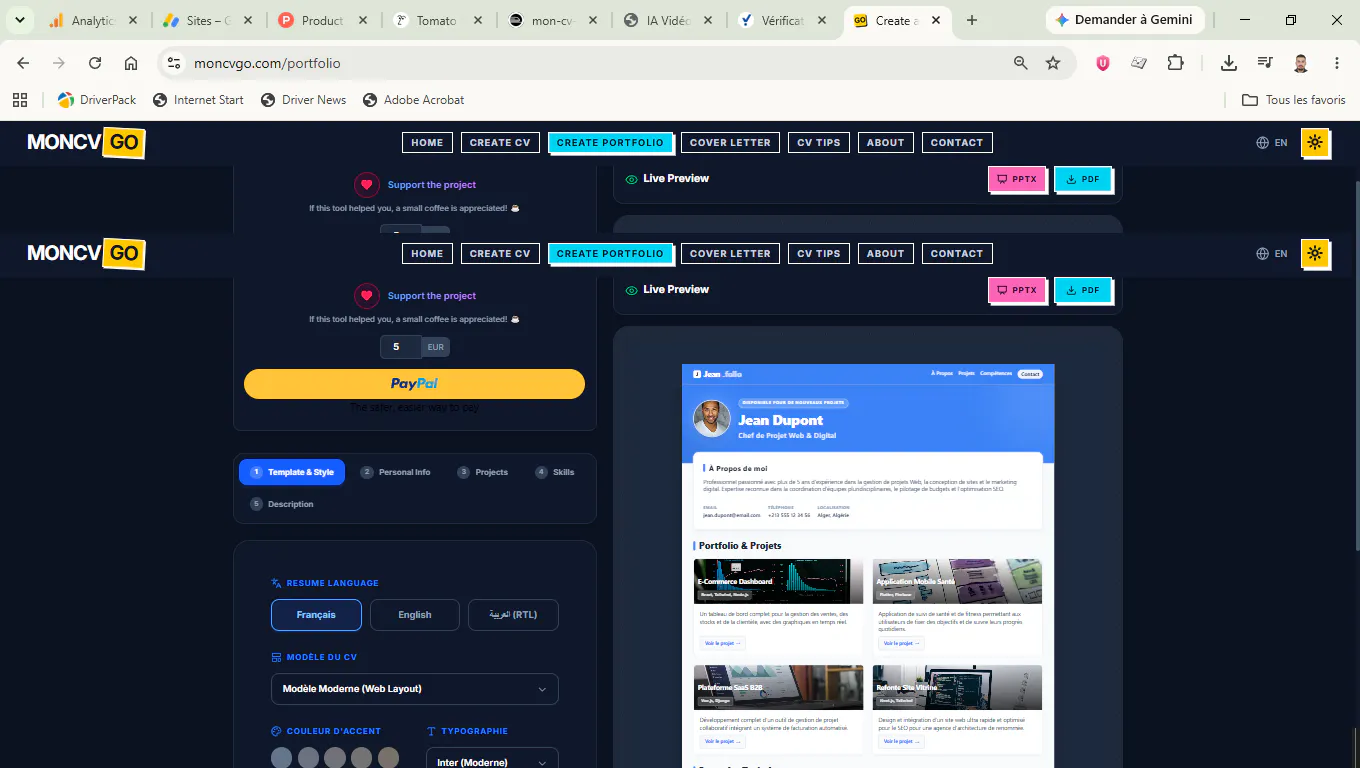The width and height of the screenshot is (1360, 768).
Task: Open COVER LETTER in the lower navbar
Action: click(730, 254)
